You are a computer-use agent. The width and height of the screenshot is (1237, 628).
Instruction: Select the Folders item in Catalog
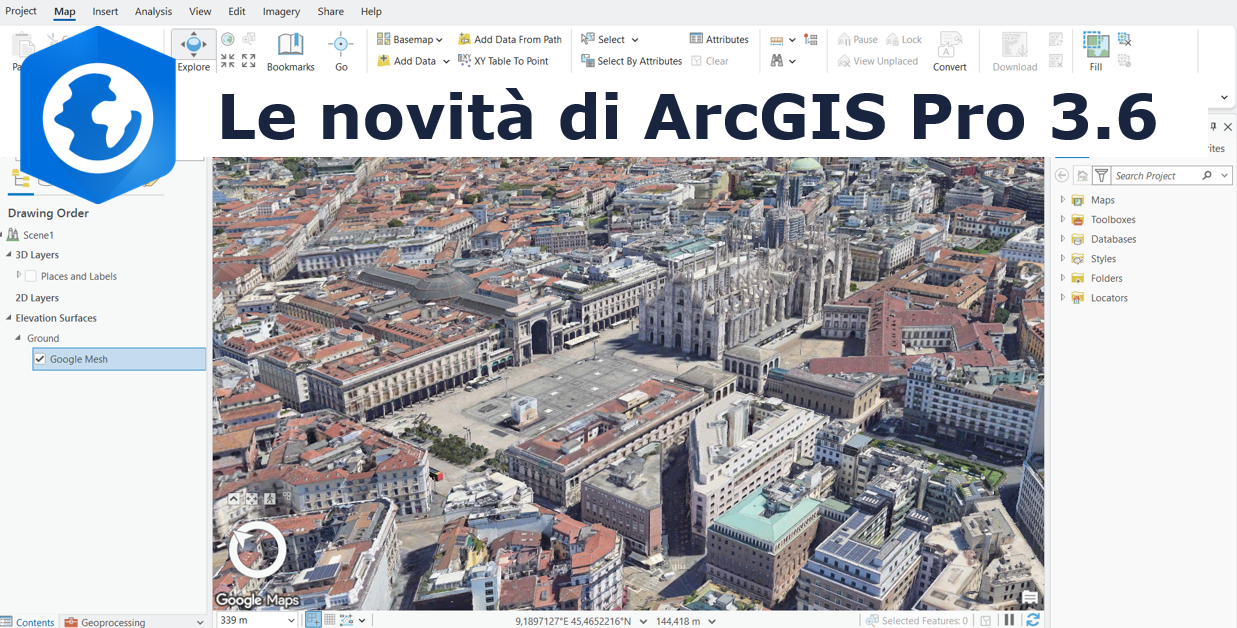1106,278
